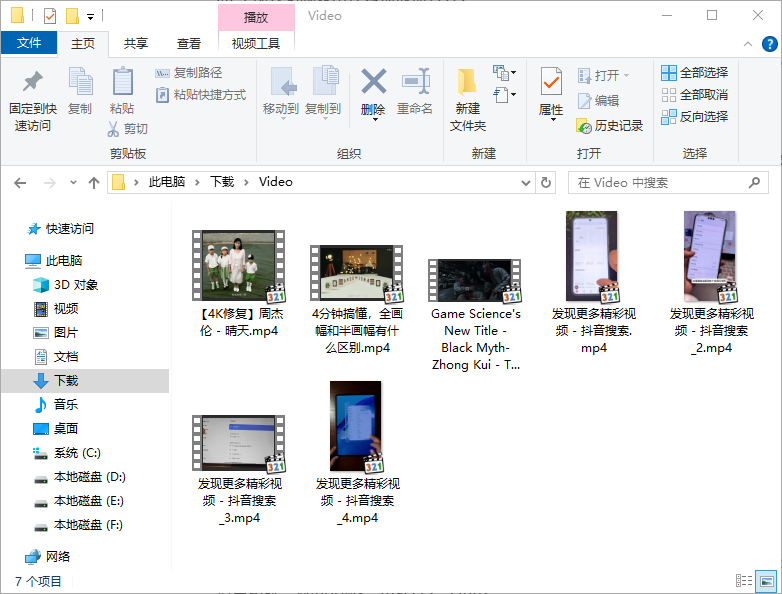Viewport: 782px width, 594px height.
Task: Open the Help question mark button
Action: click(x=770, y=44)
